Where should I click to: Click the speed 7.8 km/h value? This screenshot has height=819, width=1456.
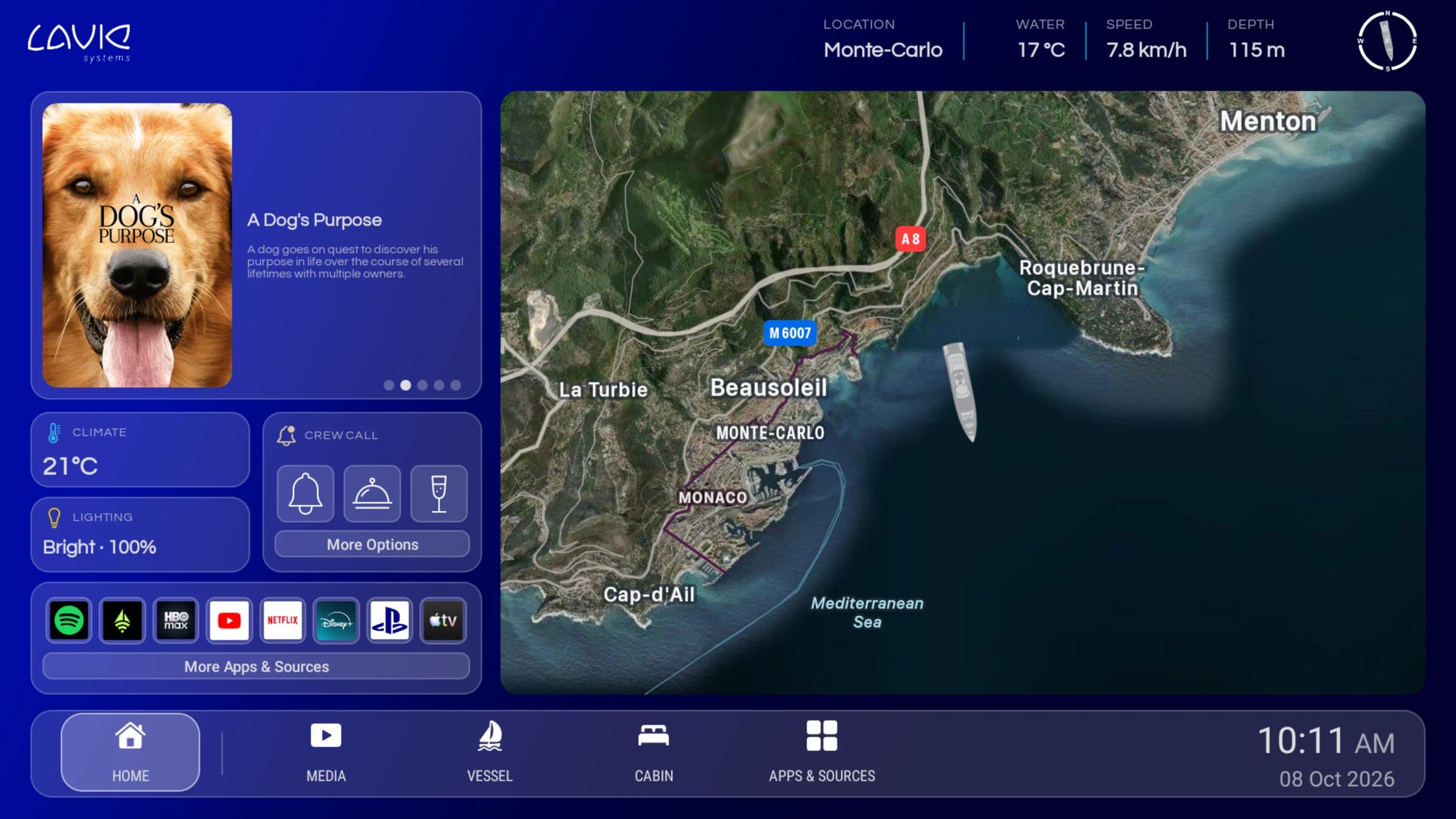(1147, 50)
